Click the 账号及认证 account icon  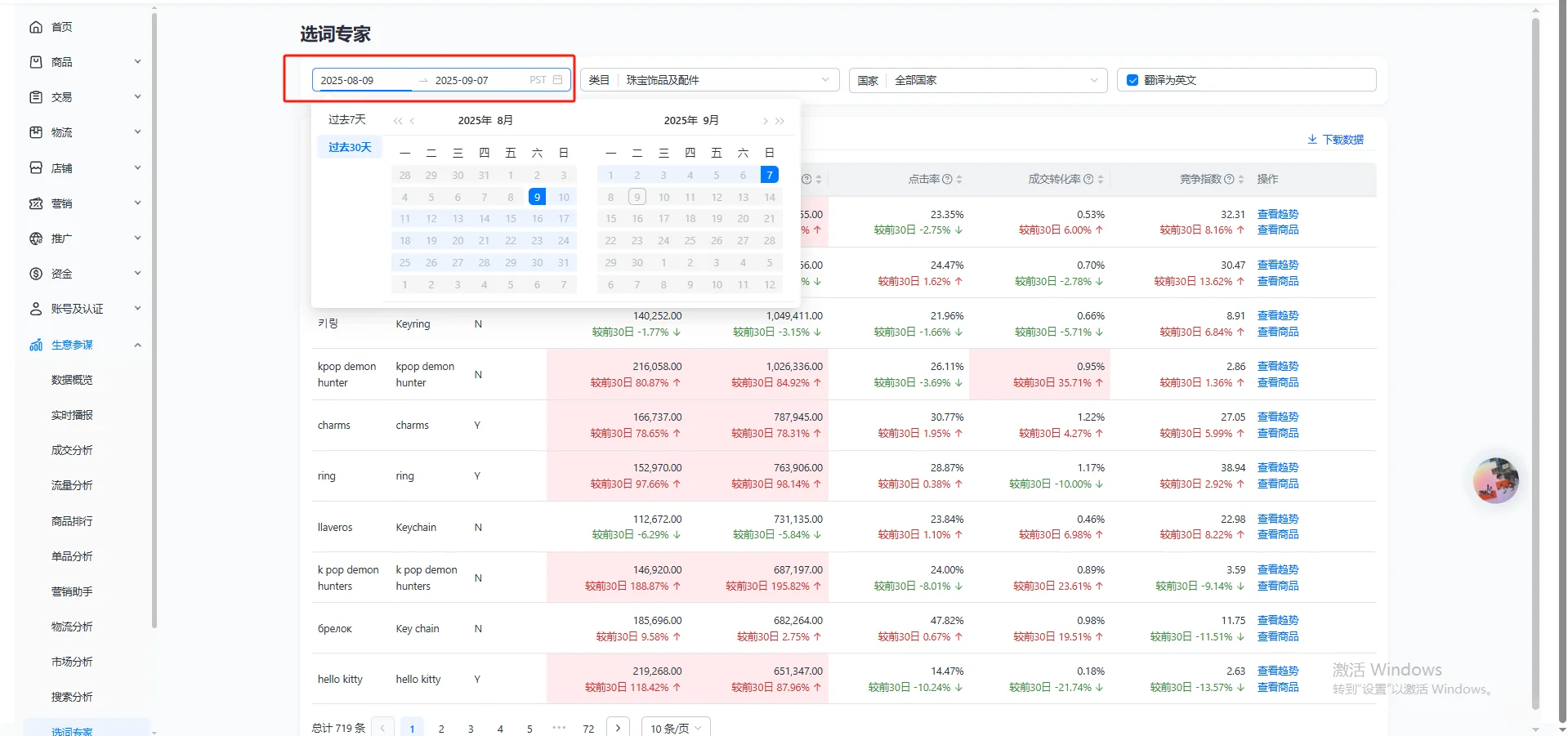pos(36,308)
